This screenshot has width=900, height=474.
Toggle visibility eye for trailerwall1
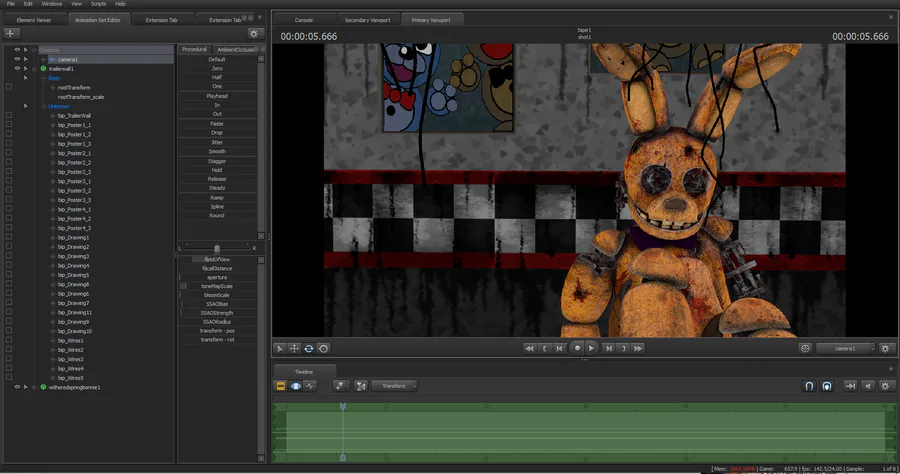17,68
